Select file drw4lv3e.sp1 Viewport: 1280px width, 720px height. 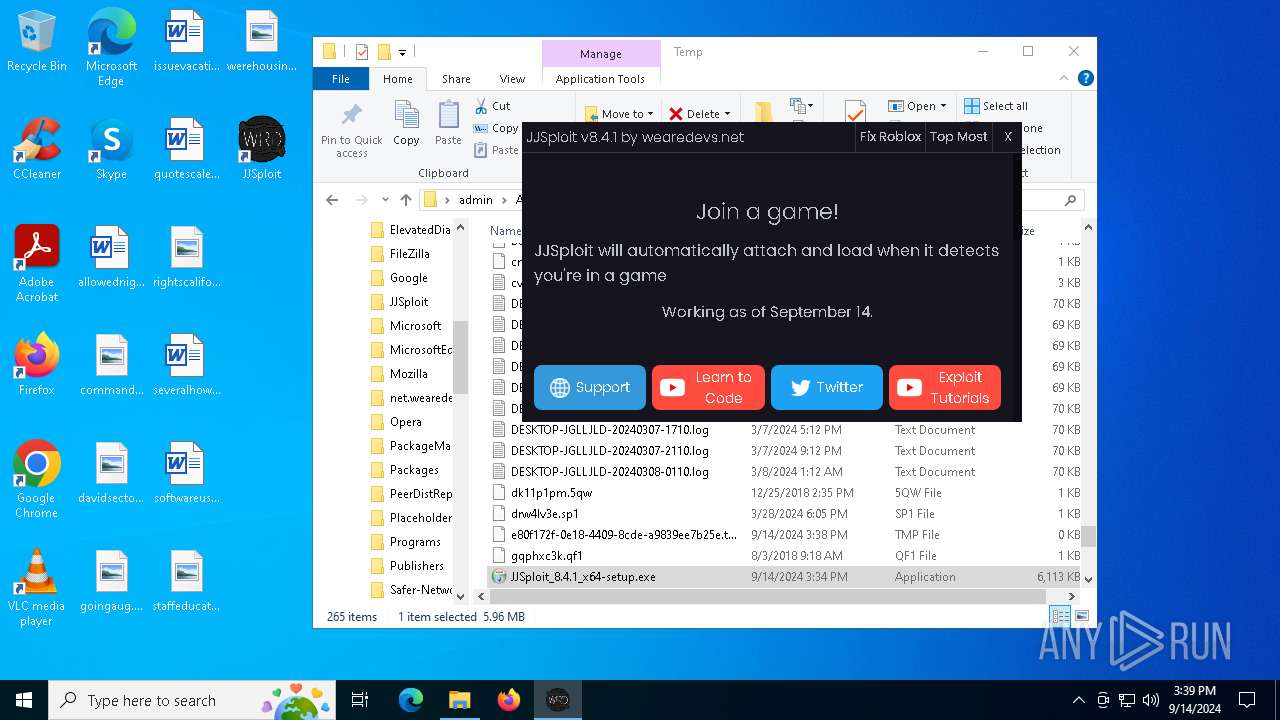click(x=785, y=514)
